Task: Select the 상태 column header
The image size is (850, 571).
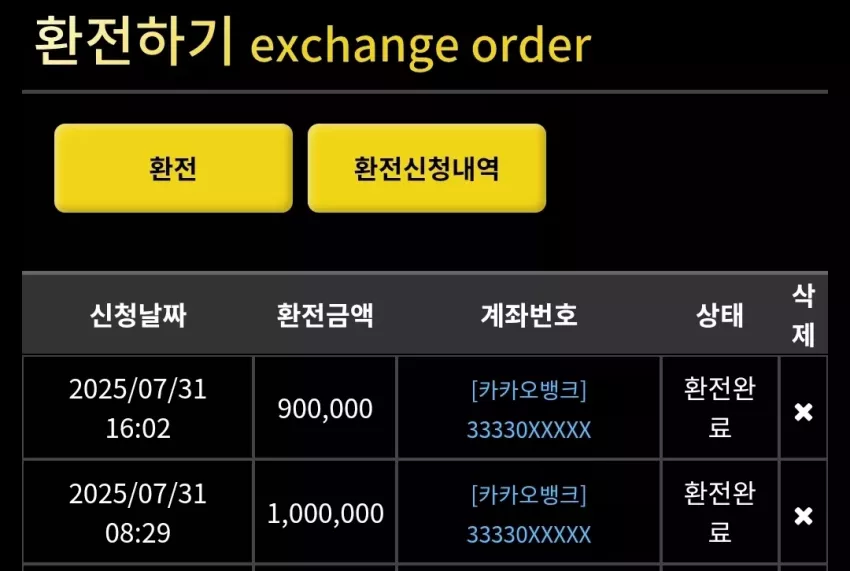Action: [x=720, y=315]
